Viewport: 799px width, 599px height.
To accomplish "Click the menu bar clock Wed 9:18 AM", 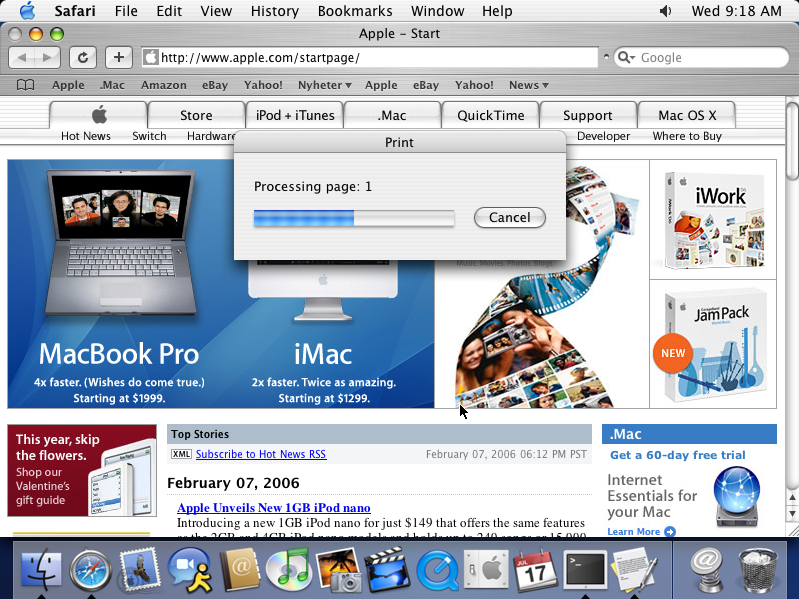I will (x=736, y=11).
